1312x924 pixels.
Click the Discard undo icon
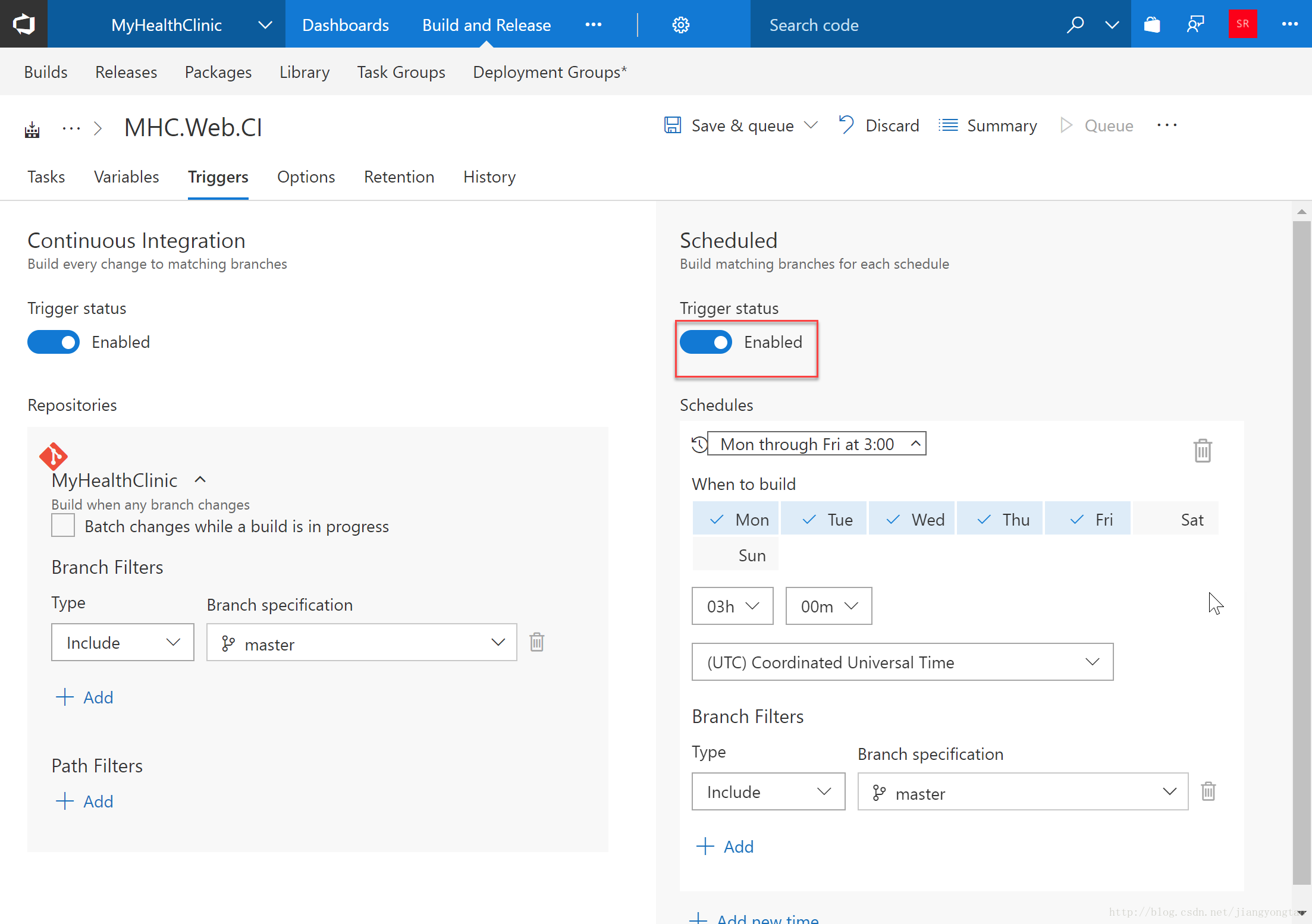pyautogui.click(x=846, y=125)
